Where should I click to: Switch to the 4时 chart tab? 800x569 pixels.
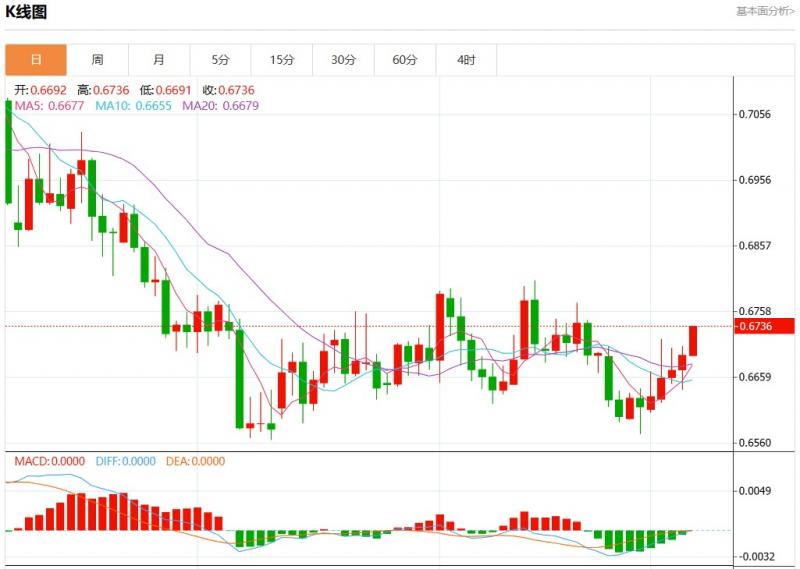point(466,60)
